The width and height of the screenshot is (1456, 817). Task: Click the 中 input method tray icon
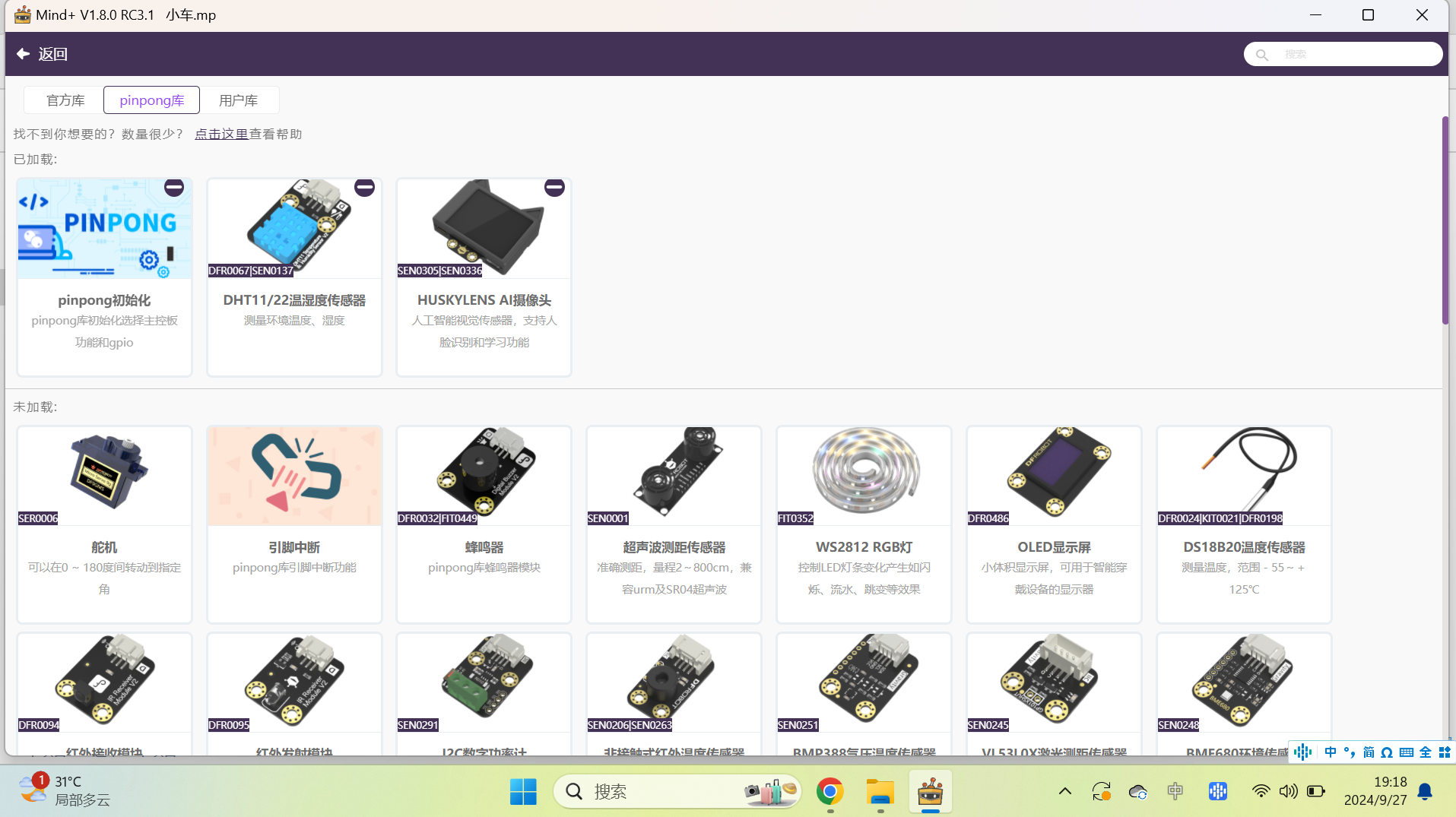coord(1175,791)
